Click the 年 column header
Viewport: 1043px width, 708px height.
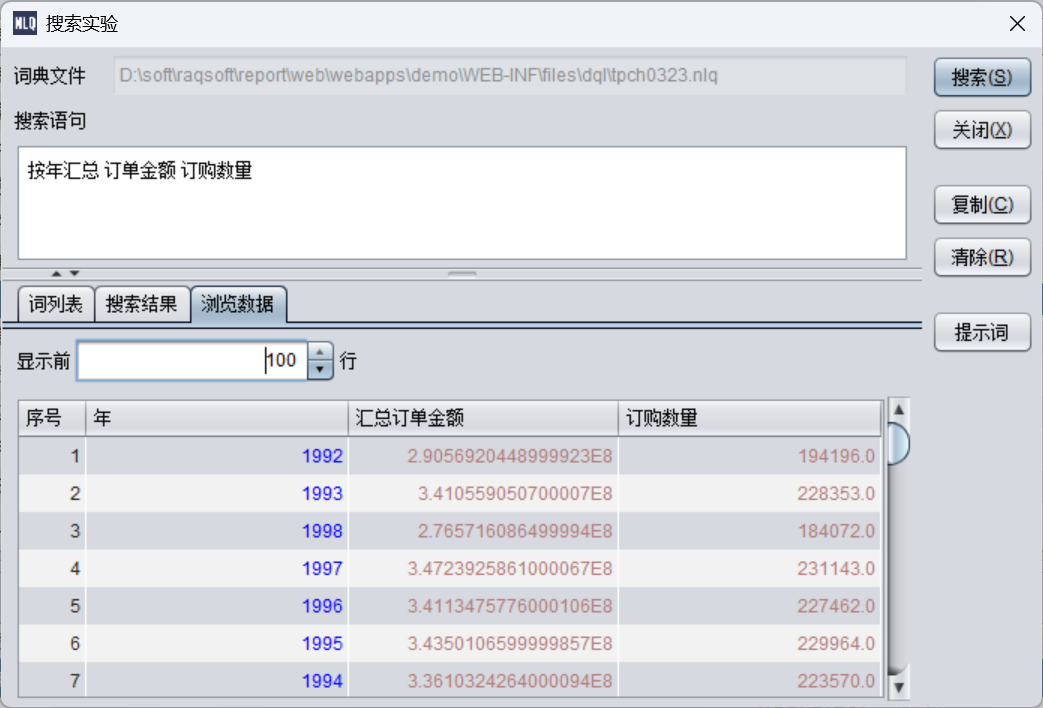coord(217,418)
